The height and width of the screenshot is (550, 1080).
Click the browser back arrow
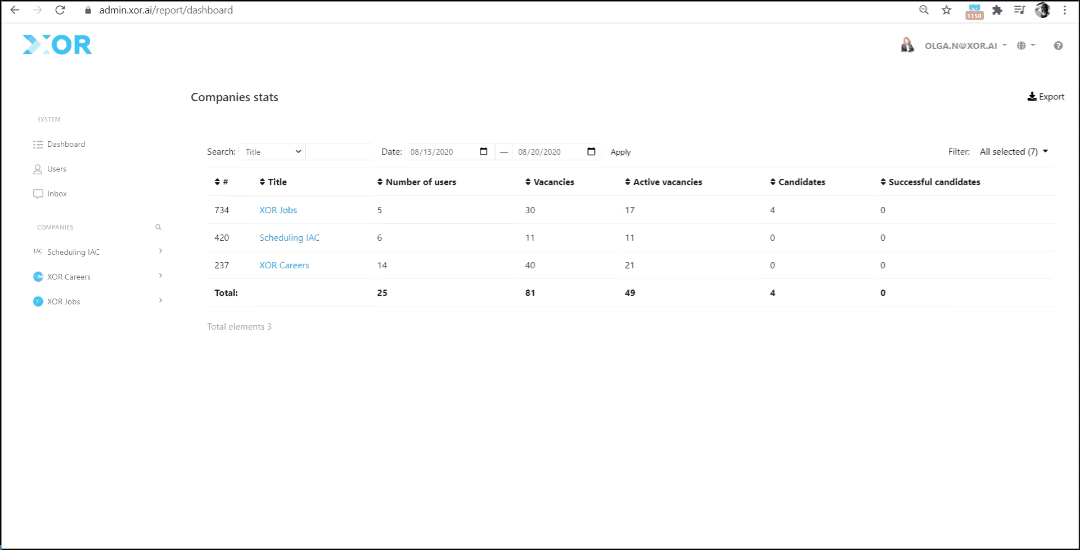[x=14, y=10]
